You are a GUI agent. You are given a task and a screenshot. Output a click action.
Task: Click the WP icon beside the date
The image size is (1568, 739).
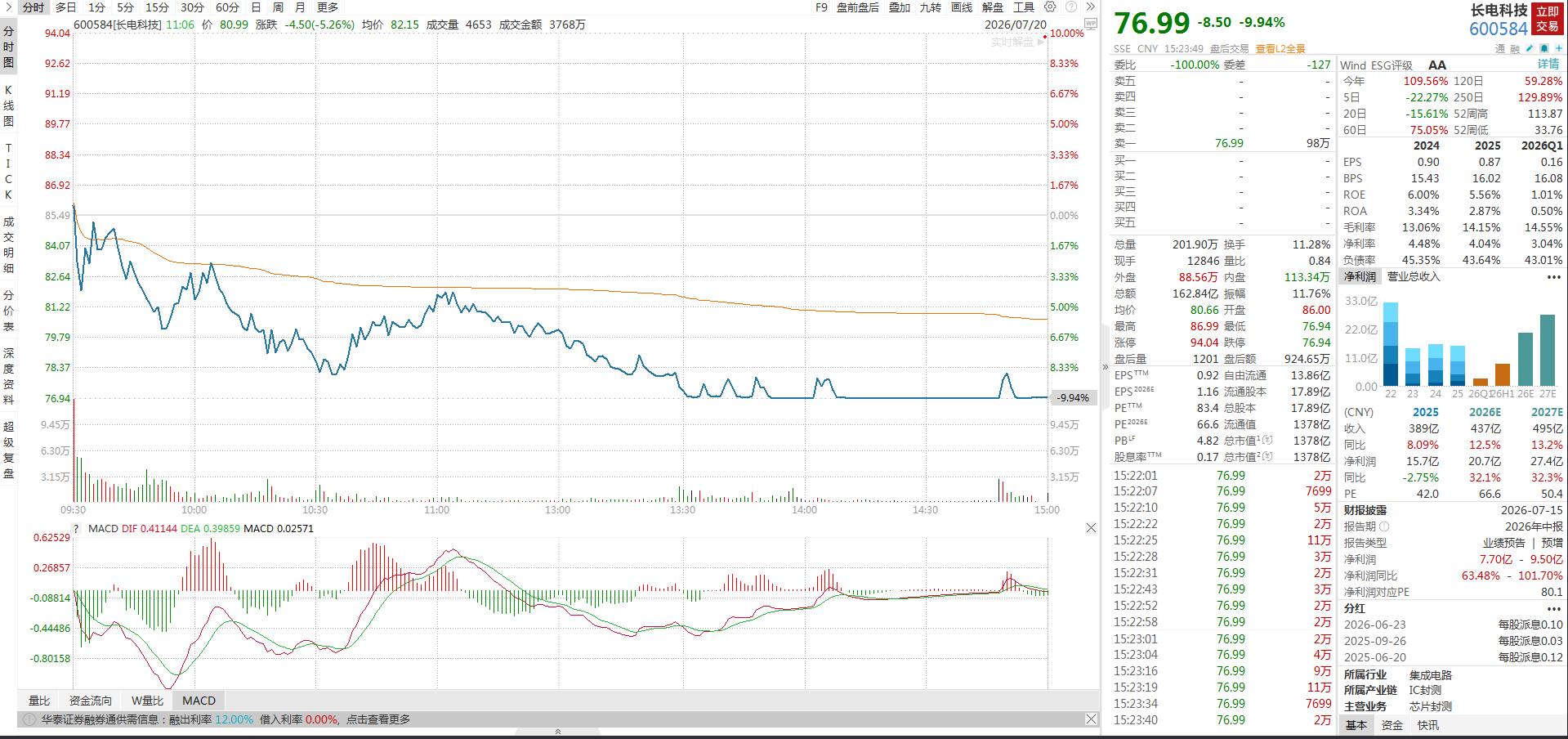(1091, 24)
